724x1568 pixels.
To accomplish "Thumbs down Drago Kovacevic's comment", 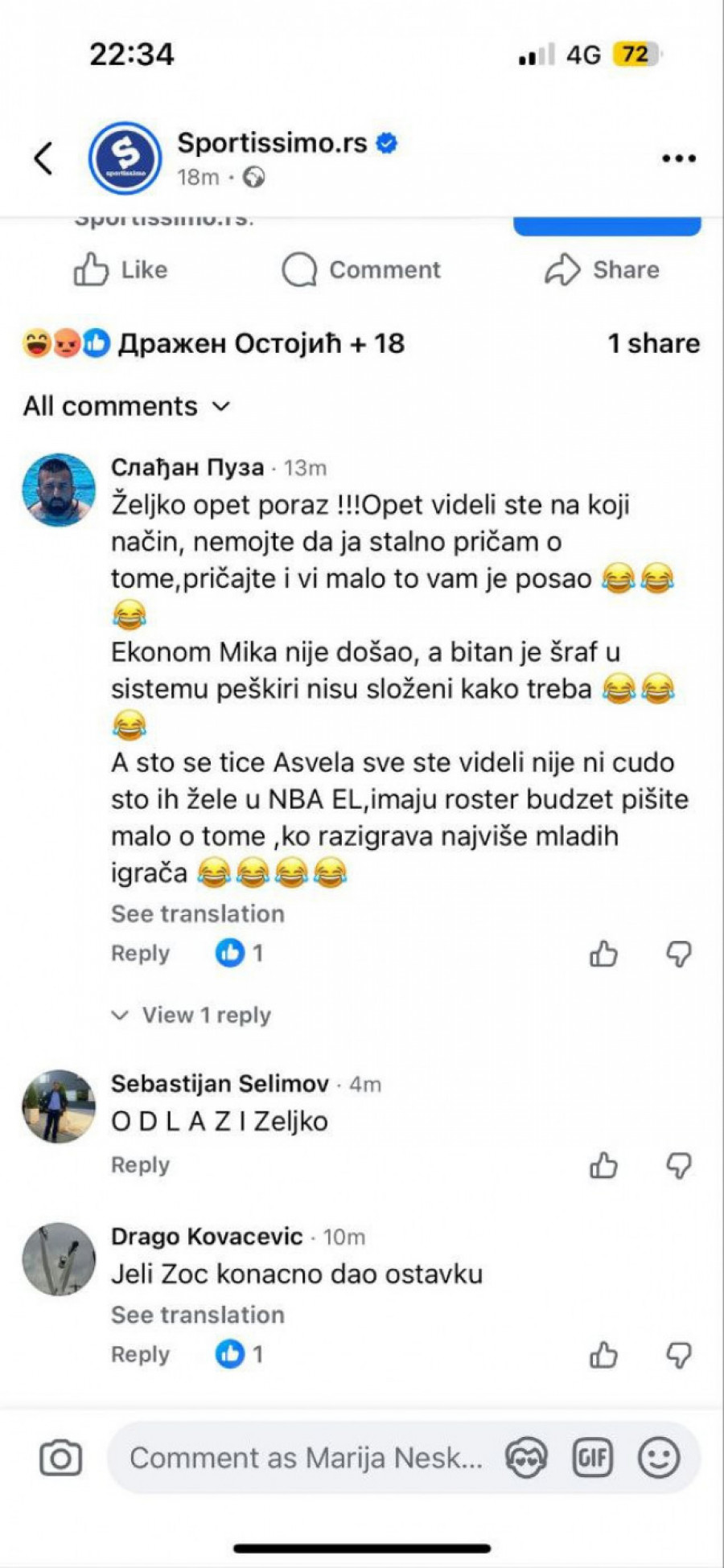I will (679, 1356).
